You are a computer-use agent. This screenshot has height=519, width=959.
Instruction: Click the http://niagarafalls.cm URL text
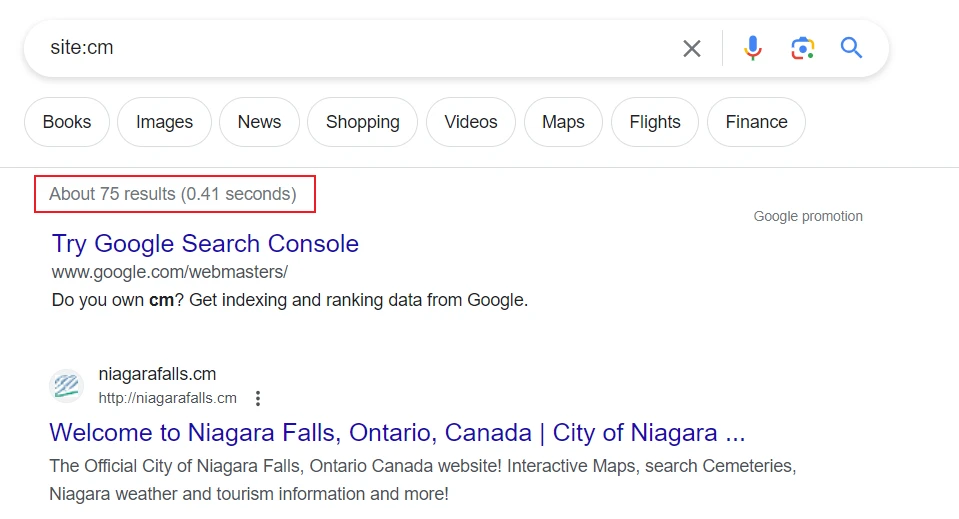point(167,398)
